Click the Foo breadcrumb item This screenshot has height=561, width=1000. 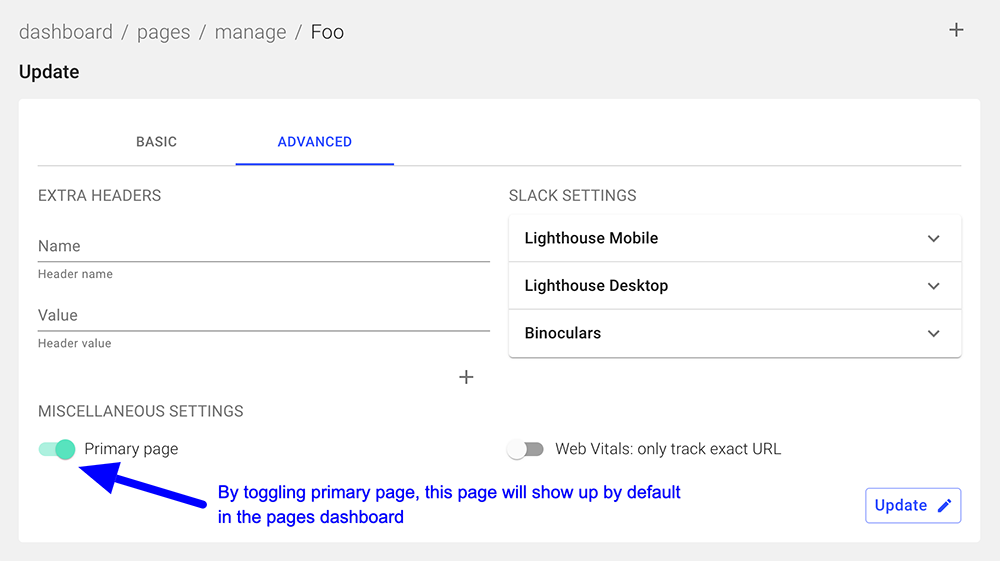pyautogui.click(x=327, y=32)
